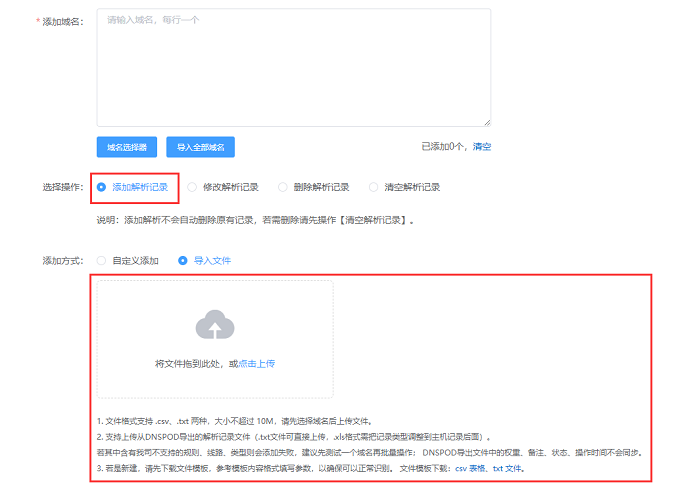Select the 添加解析记录 radio option
The width and height of the screenshot is (680, 485).
(x=102, y=187)
